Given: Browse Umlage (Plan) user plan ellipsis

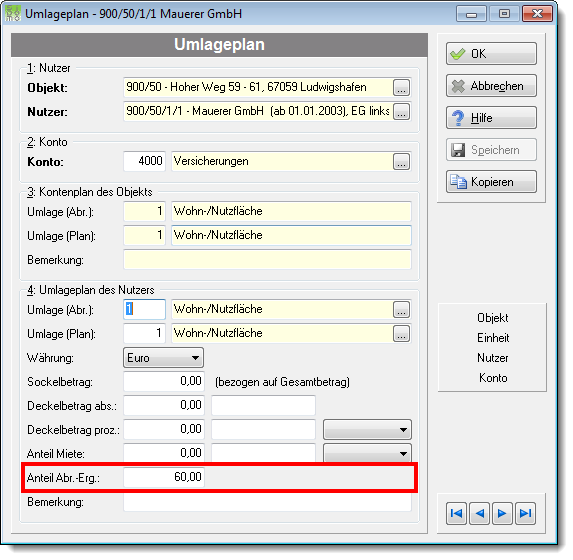Looking at the screenshot, I should 401,333.
